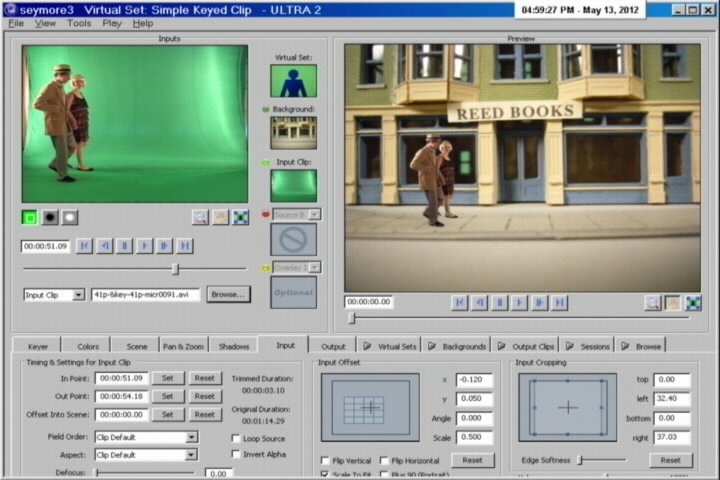Activate zoom magnifier tool in Inputs panel
The height and width of the screenshot is (480, 720).
tap(200, 217)
